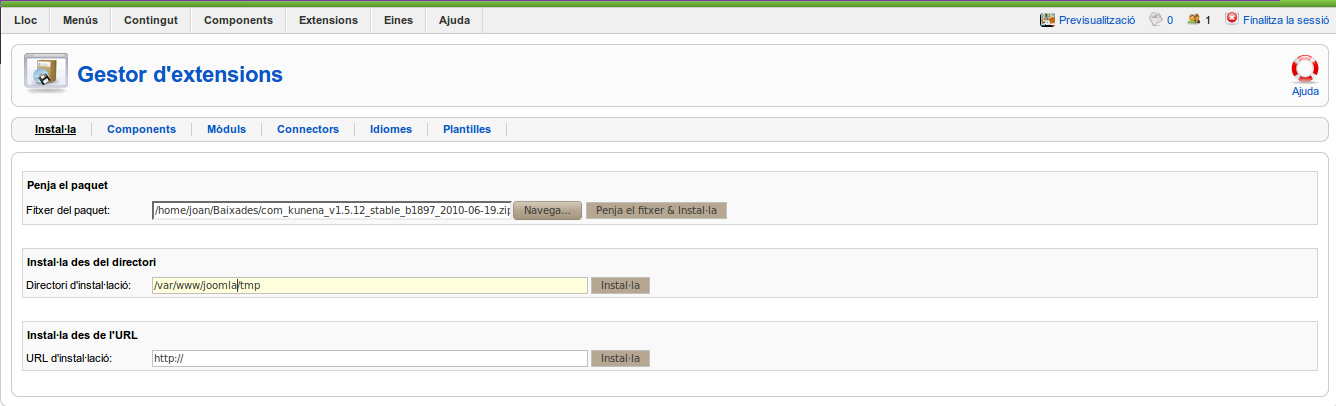The image size is (1336, 406).
Task: Click the messages speech bubble icon
Action: click(1156, 19)
